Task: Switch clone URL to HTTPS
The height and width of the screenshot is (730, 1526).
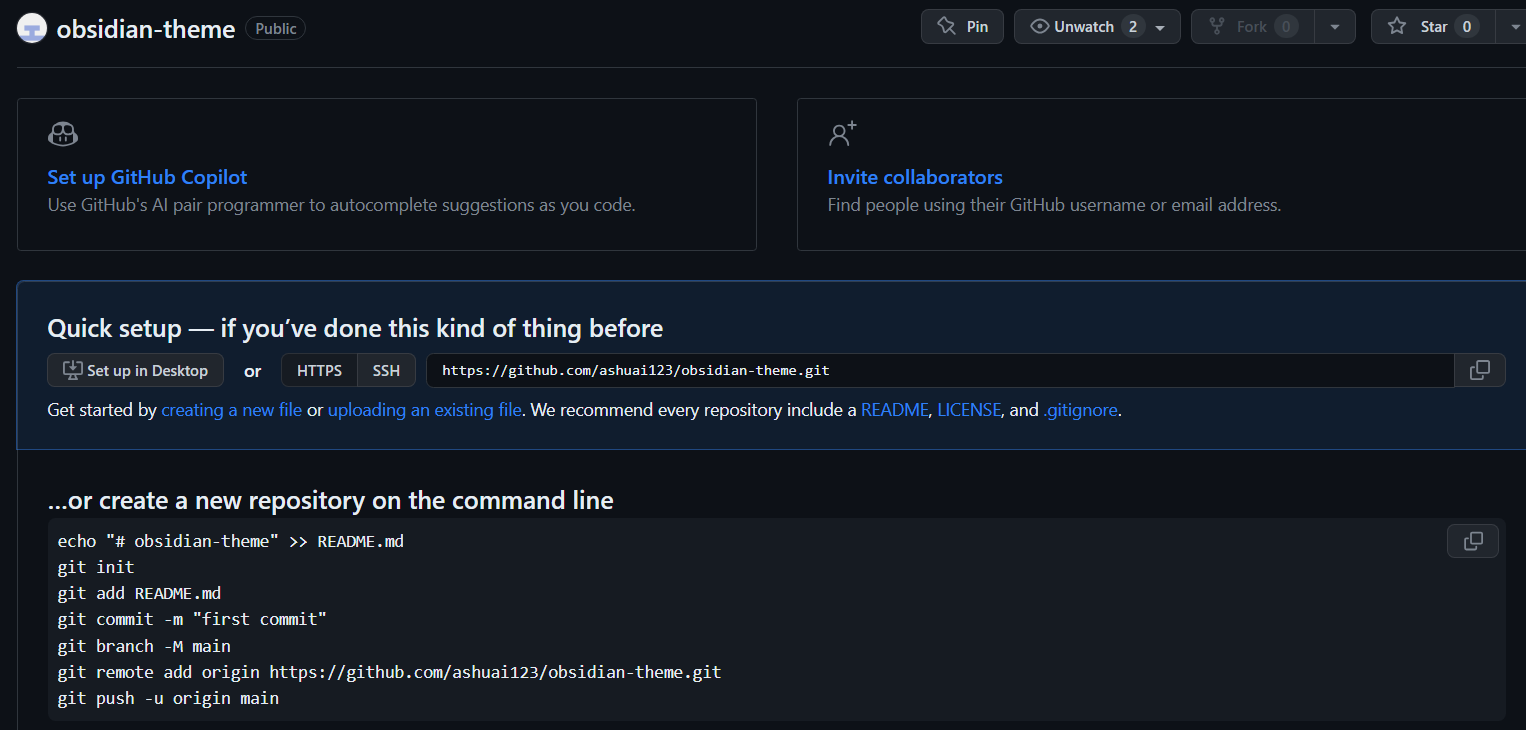Action: [319, 371]
